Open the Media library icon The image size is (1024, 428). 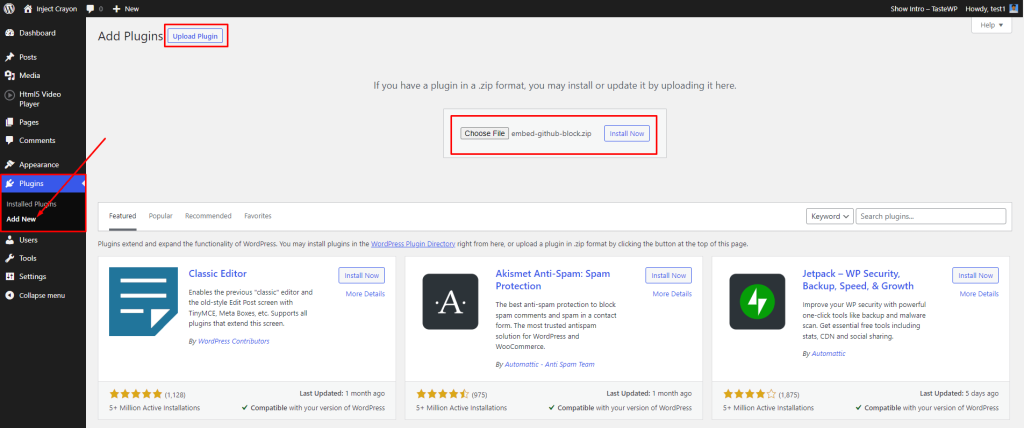(10, 76)
